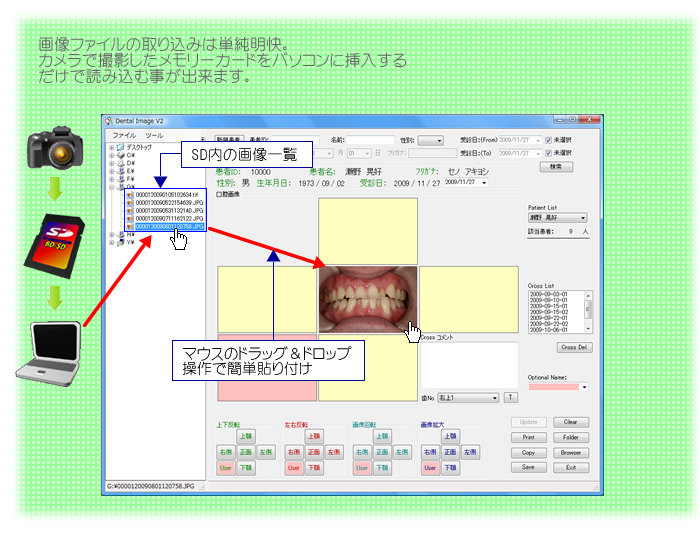
Task: Click icon of file ending 11162122.JPG
Action: click(130, 218)
